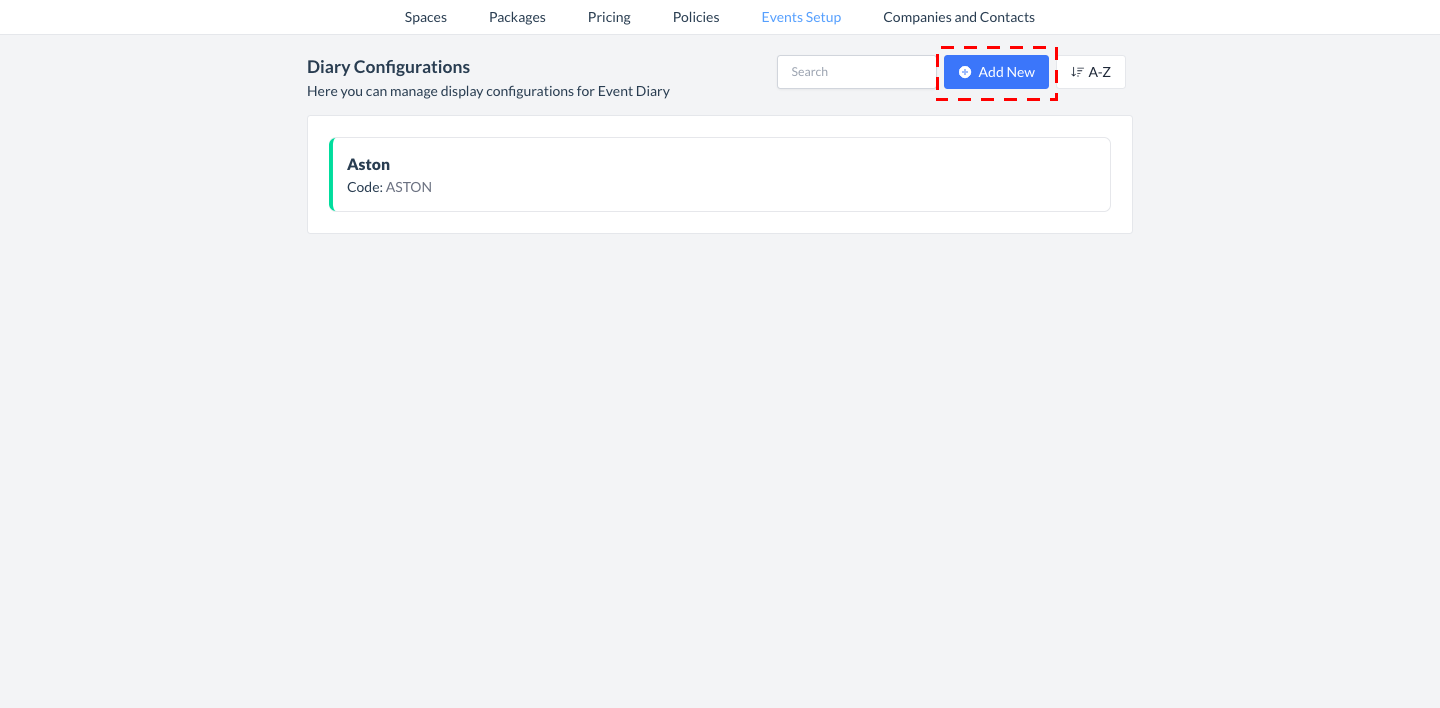Select the Policies tab
This screenshot has width=1440, height=708.
[696, 17]
